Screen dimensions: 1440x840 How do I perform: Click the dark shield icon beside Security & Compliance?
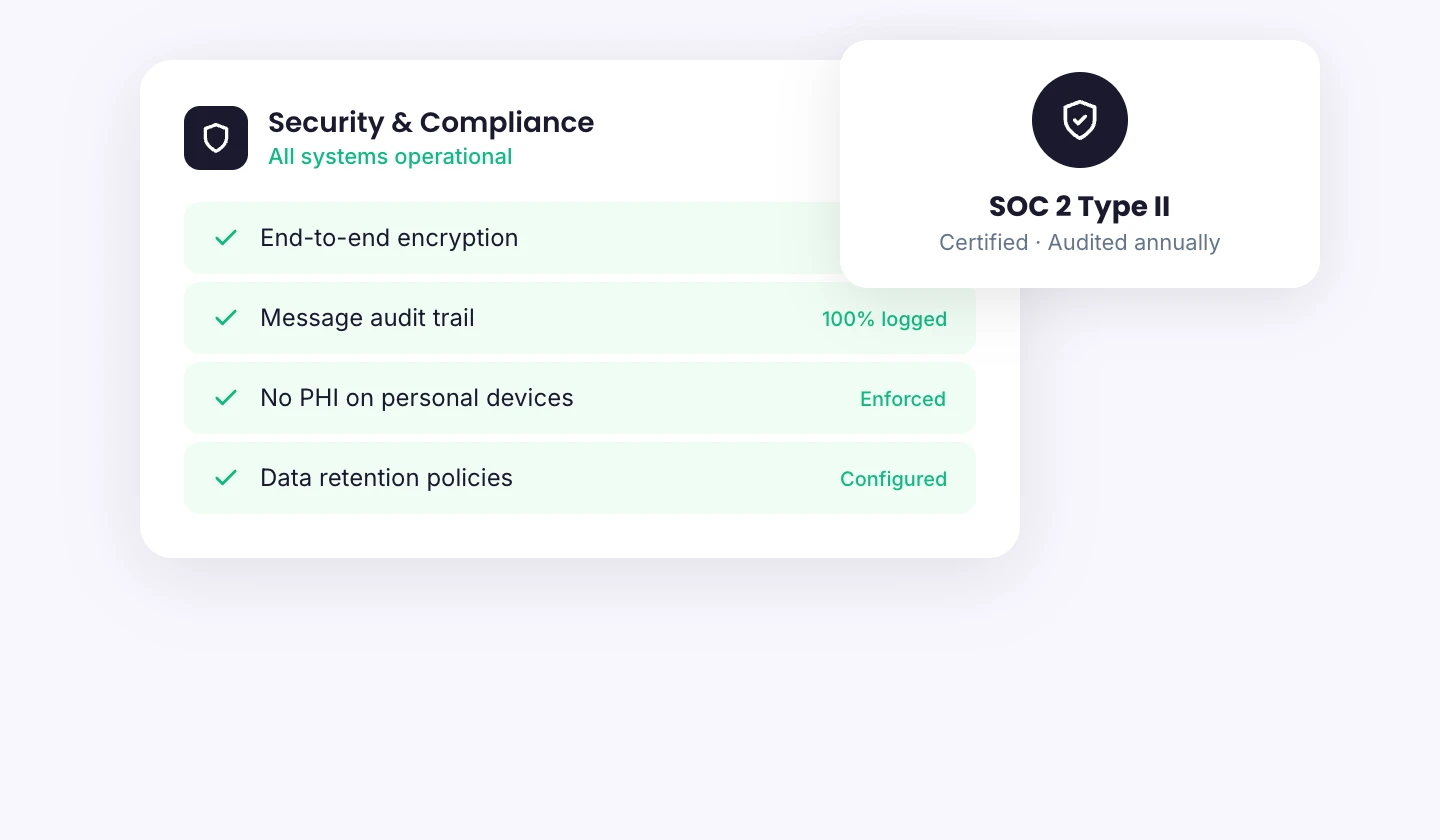[x=216, y=138]
